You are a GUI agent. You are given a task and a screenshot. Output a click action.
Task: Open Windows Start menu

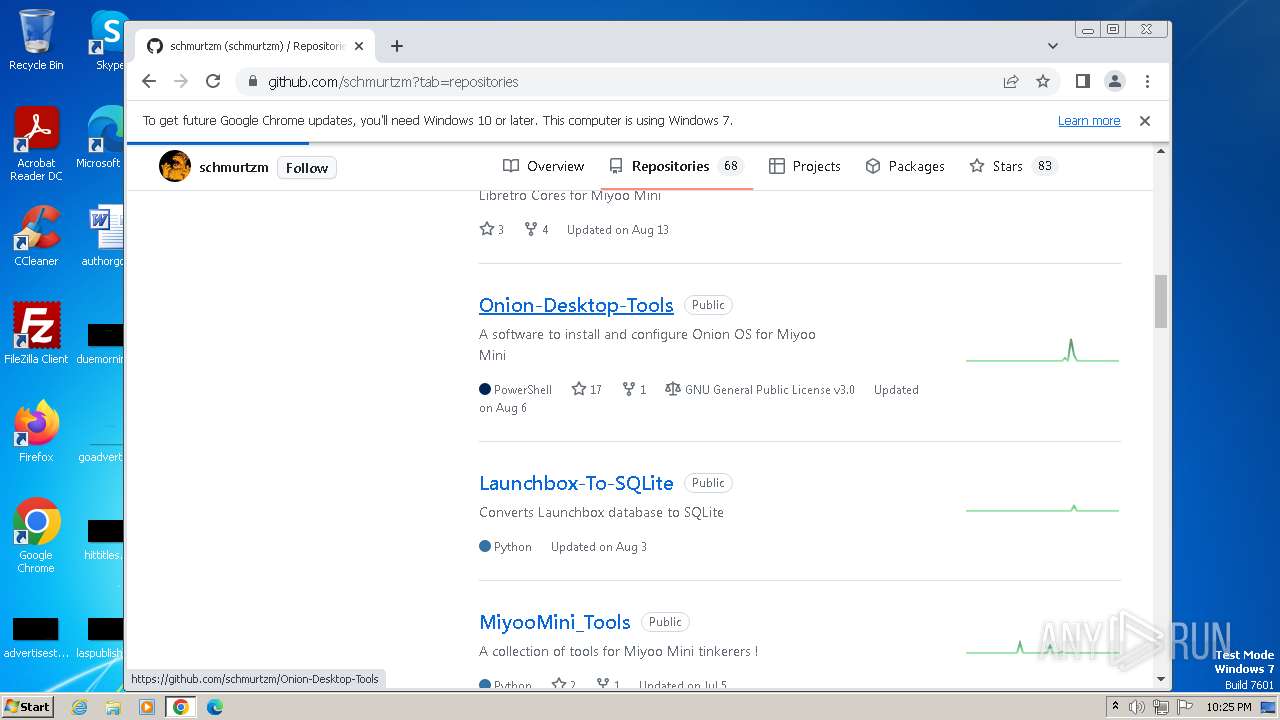pos(27,706)
